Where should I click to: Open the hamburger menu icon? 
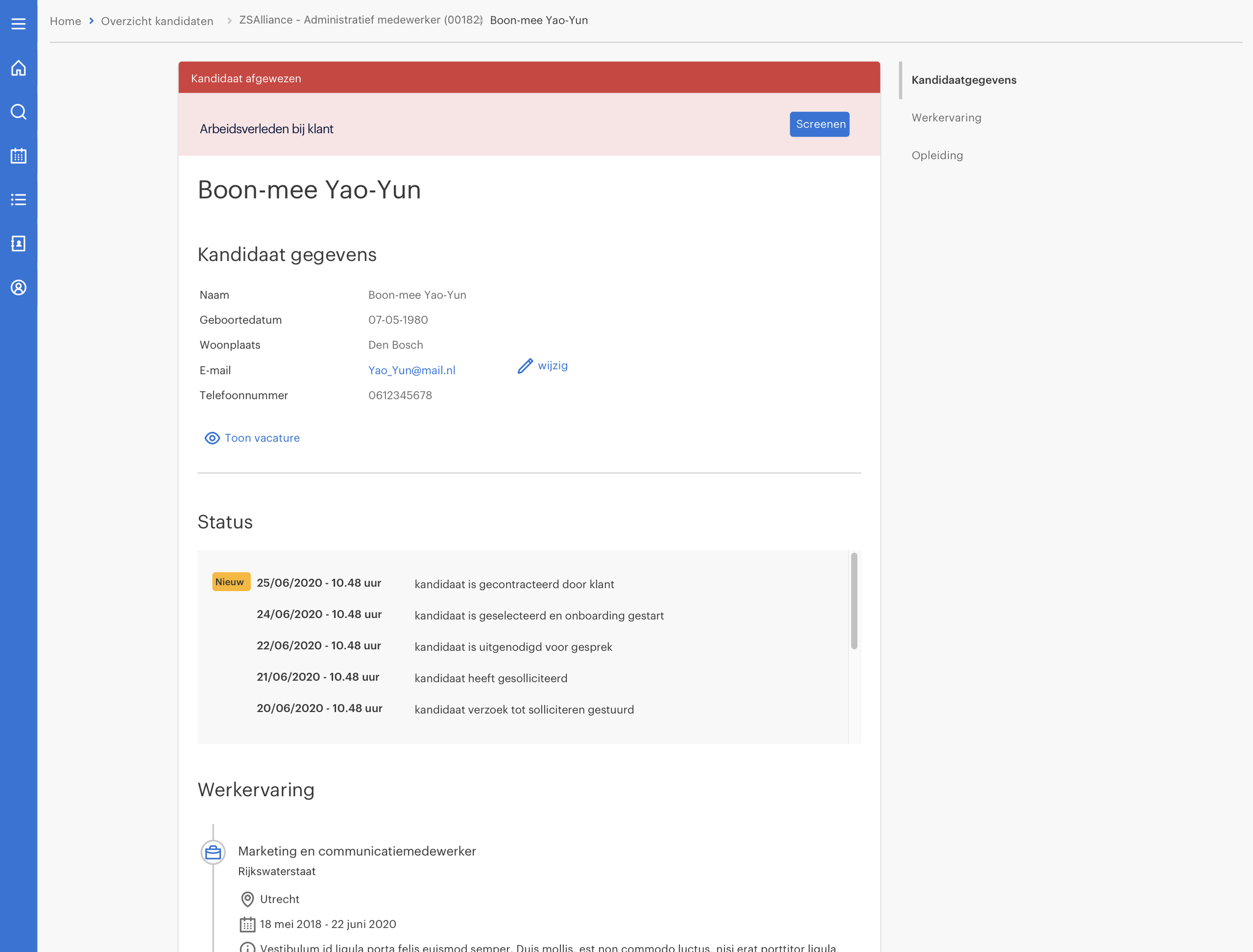18,24
